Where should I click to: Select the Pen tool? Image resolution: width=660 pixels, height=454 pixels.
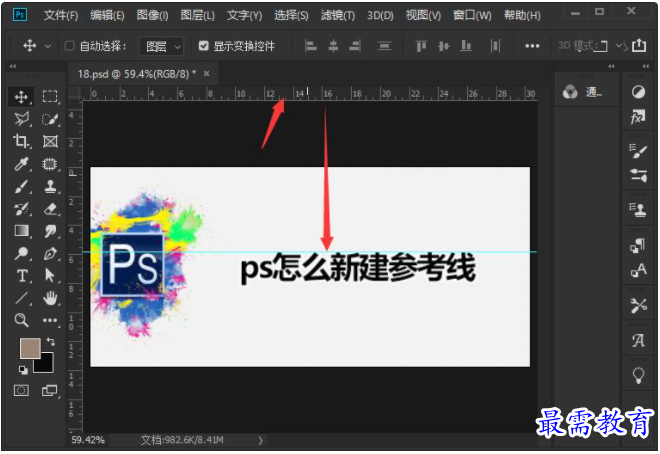click(51, 254)
